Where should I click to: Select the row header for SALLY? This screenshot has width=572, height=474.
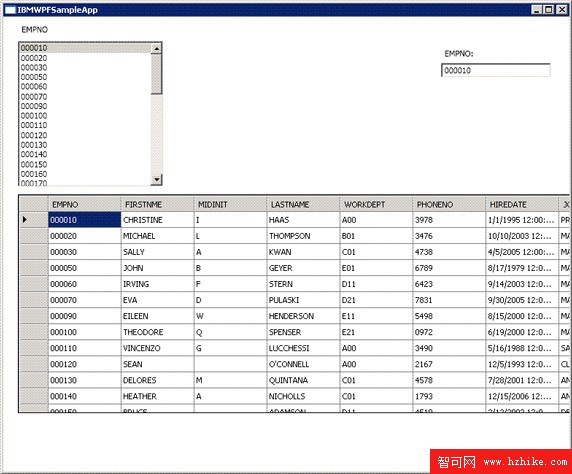(33, 252)
